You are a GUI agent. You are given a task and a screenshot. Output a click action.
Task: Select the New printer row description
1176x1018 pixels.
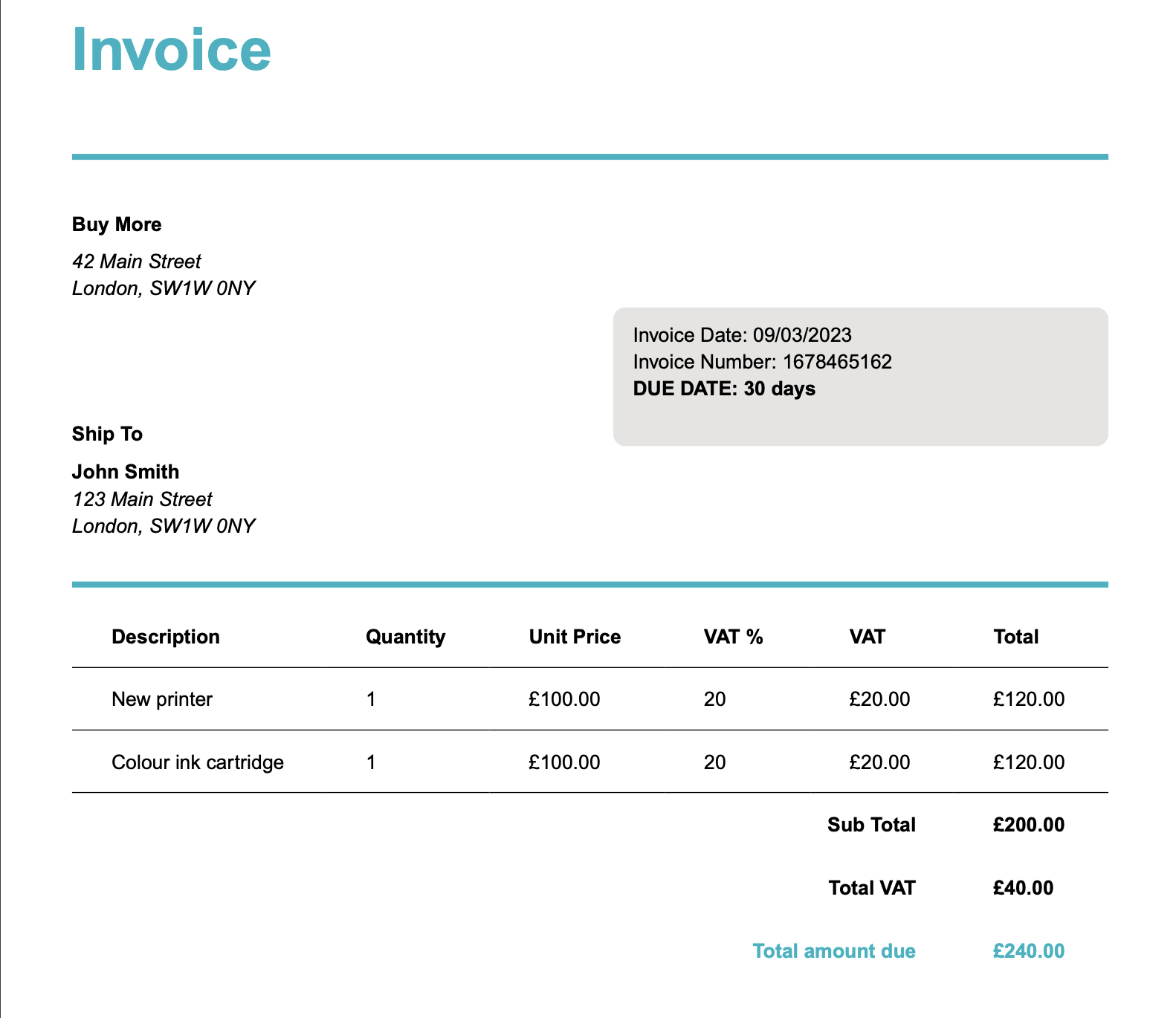(162, 699)
